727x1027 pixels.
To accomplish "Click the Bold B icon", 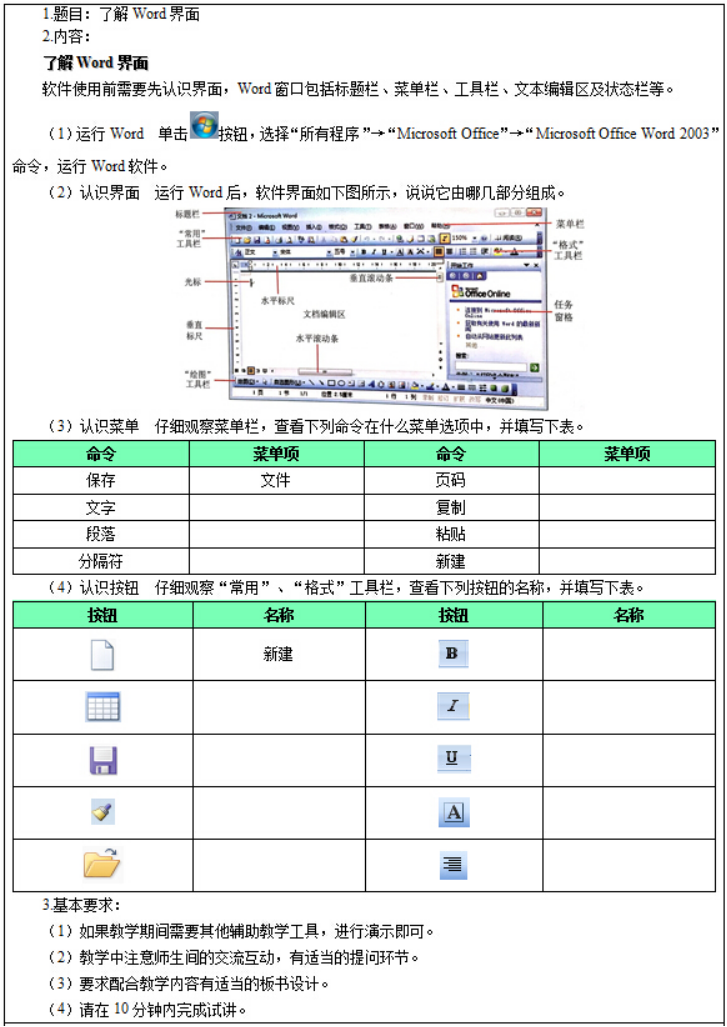I will (x=452, y=653).
